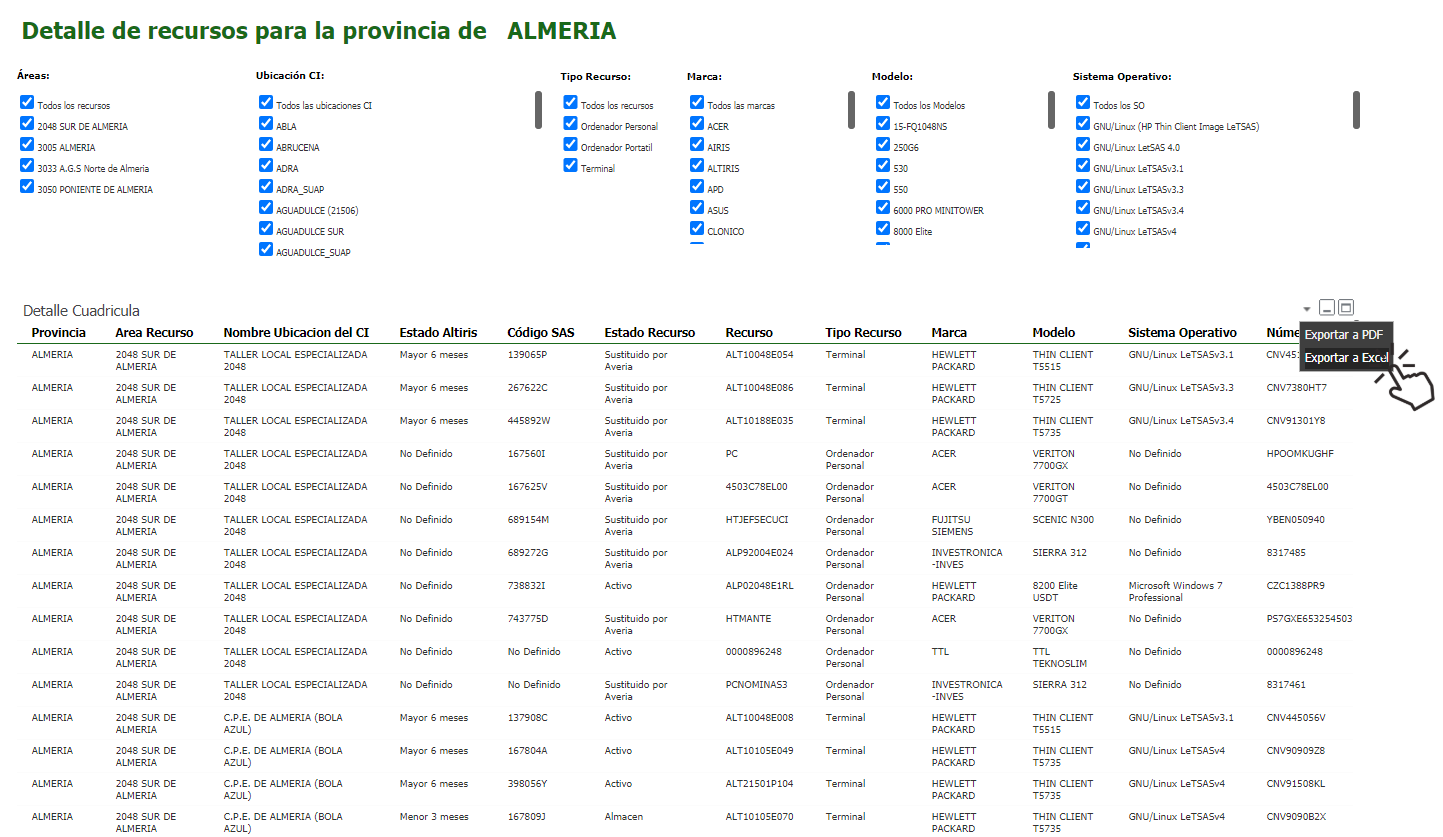
Task: Click the Marca list scrollbar
Action: point(851,110)
